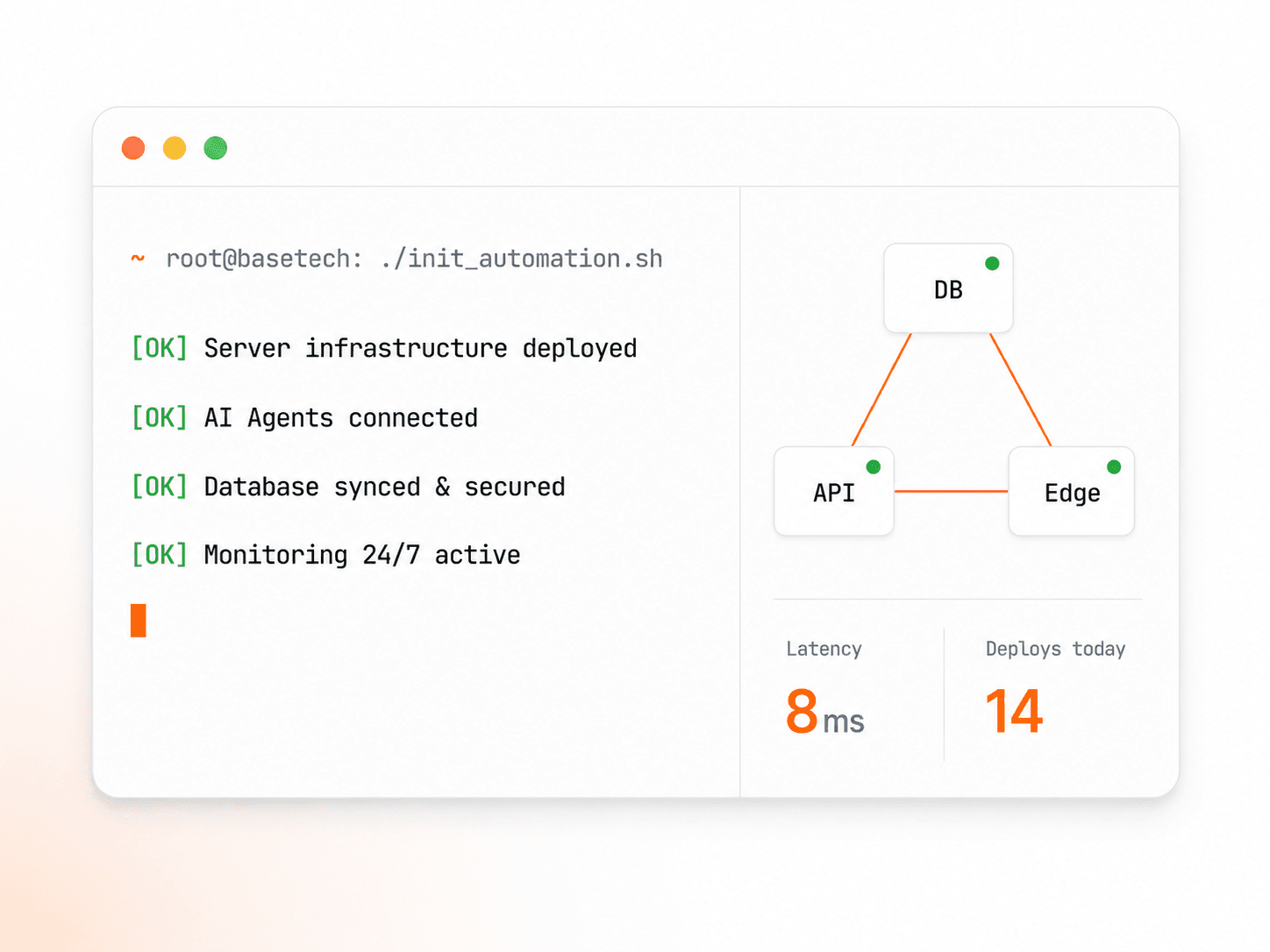The height and width of the screenshot is (952, 1270).
Task: Select the Edge node box
Action: pyautogui.click(x=1072, y=492)
